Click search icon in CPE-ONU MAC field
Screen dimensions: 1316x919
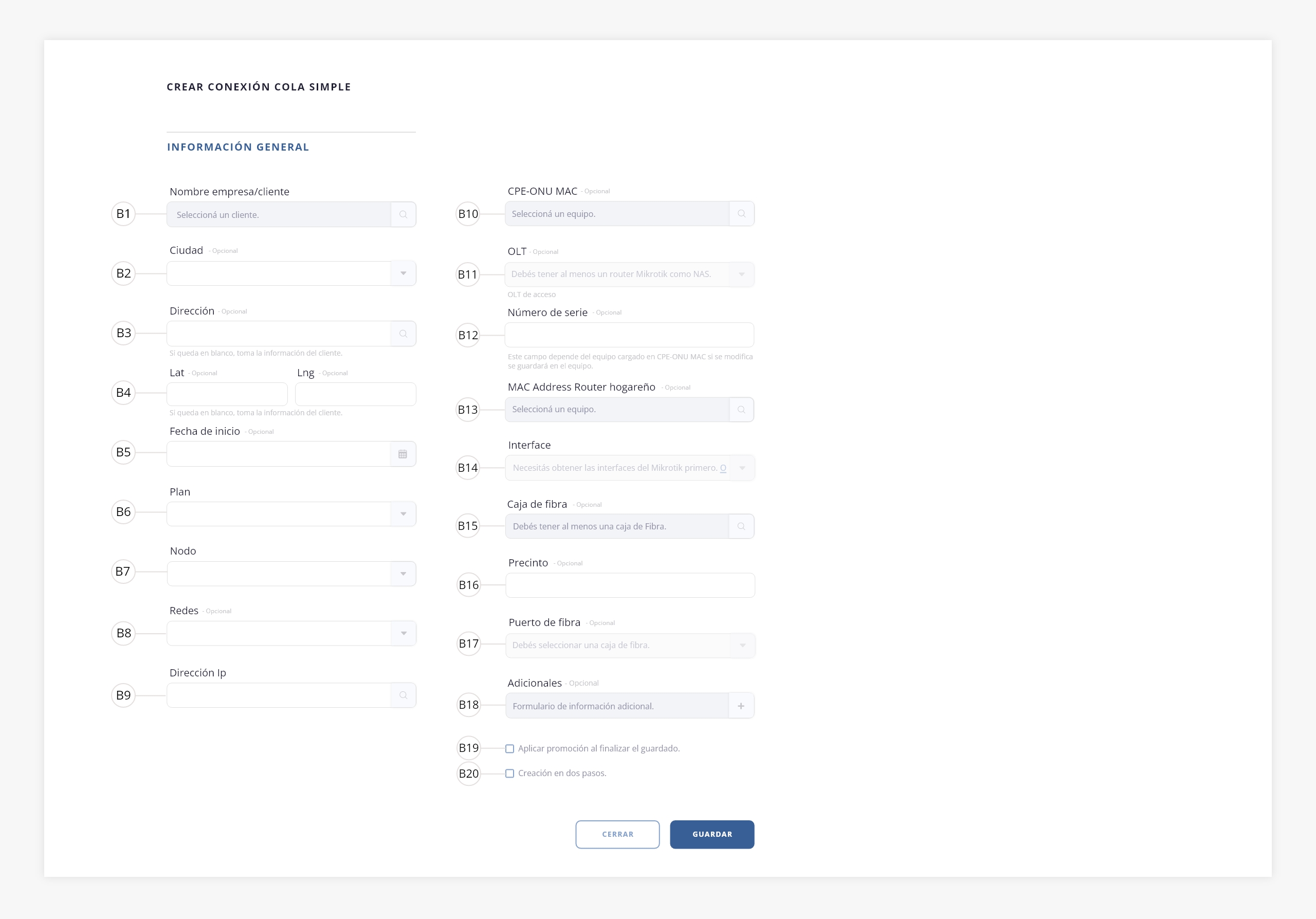pos(741,214)
